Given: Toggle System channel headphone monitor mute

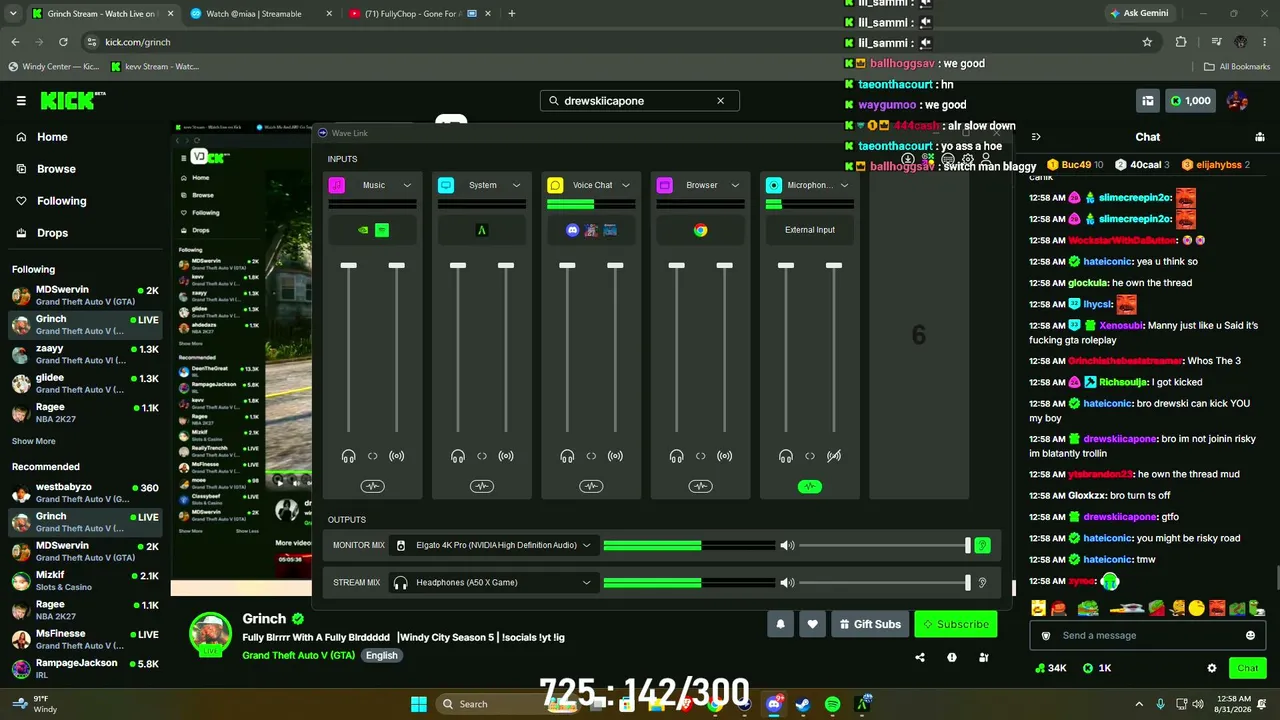Looking at the screenshot, I should [457, 456].
